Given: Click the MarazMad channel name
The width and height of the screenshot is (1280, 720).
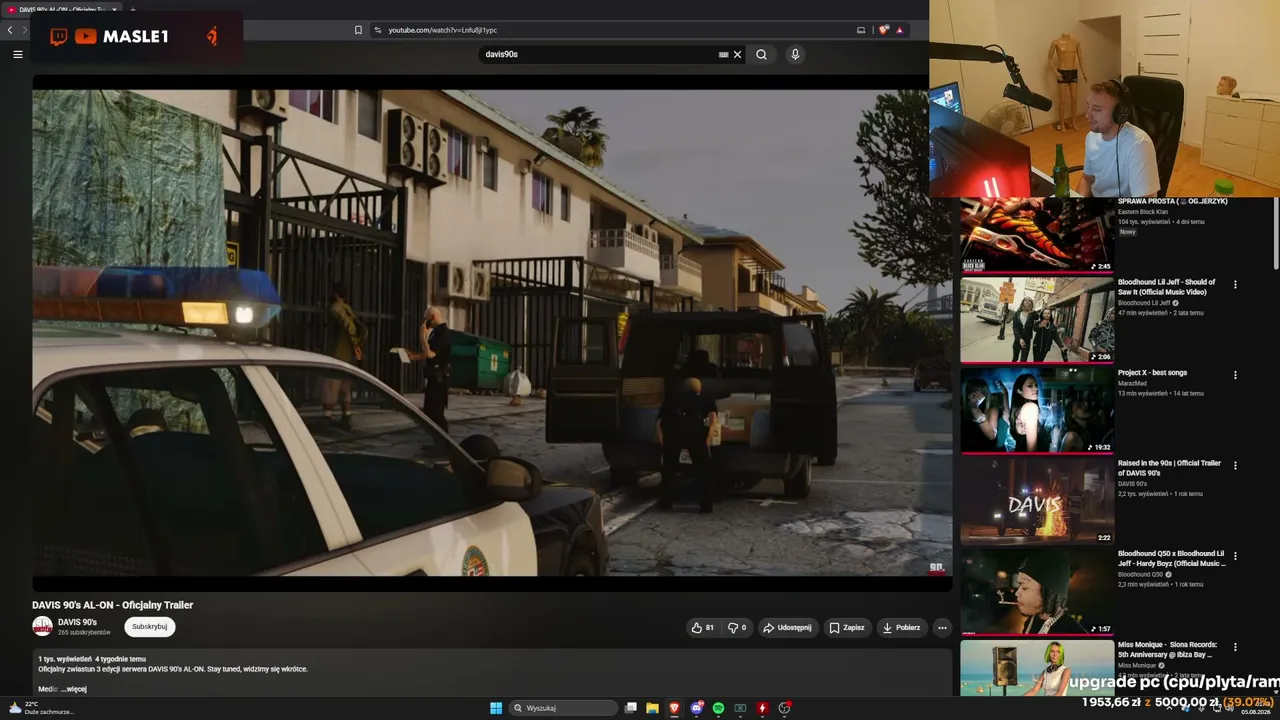Looking at the screenshot, I should click(1132, 383).
